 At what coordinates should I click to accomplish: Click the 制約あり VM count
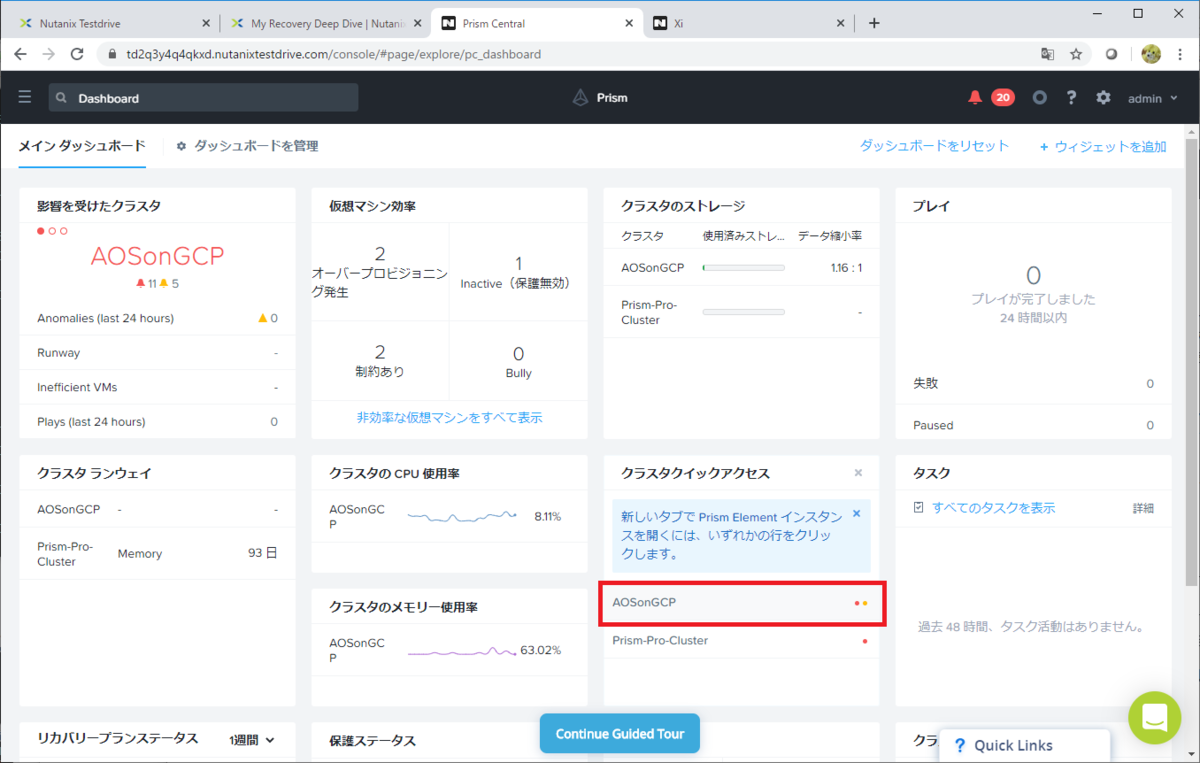pos(380,352)
